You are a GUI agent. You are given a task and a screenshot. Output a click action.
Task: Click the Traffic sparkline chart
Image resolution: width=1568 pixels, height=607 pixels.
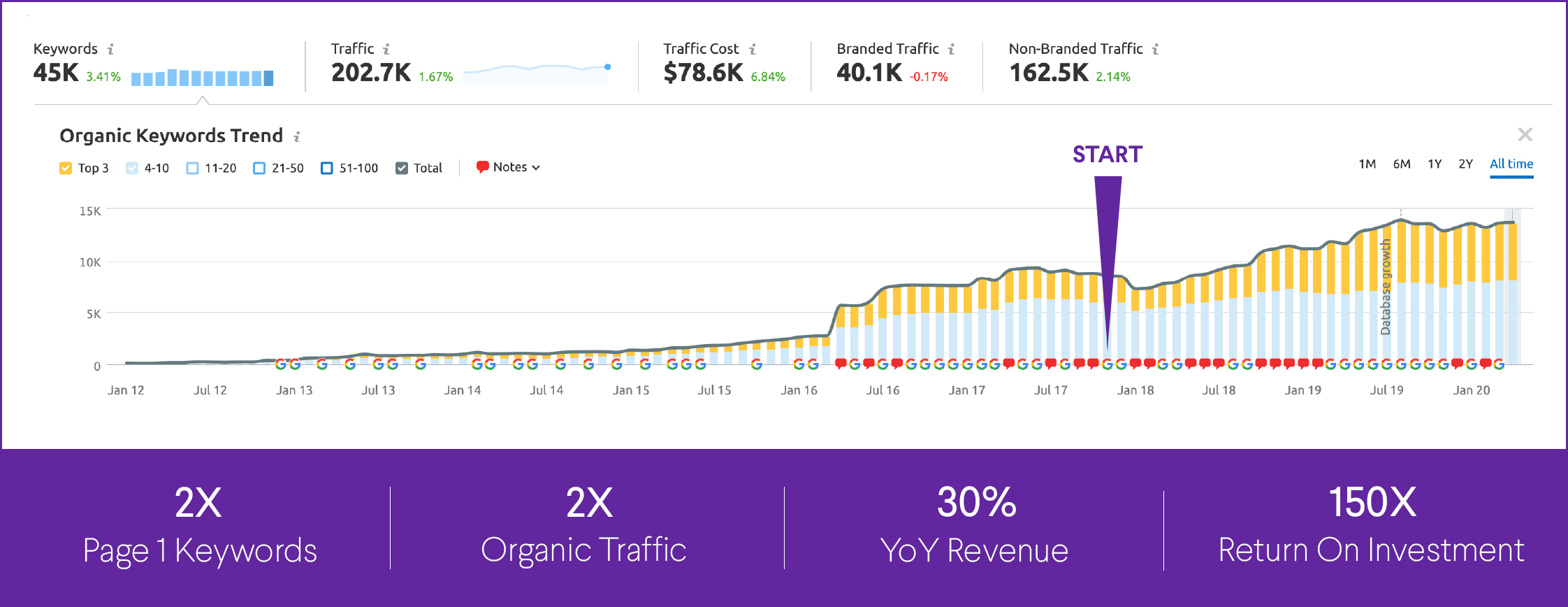537,74
